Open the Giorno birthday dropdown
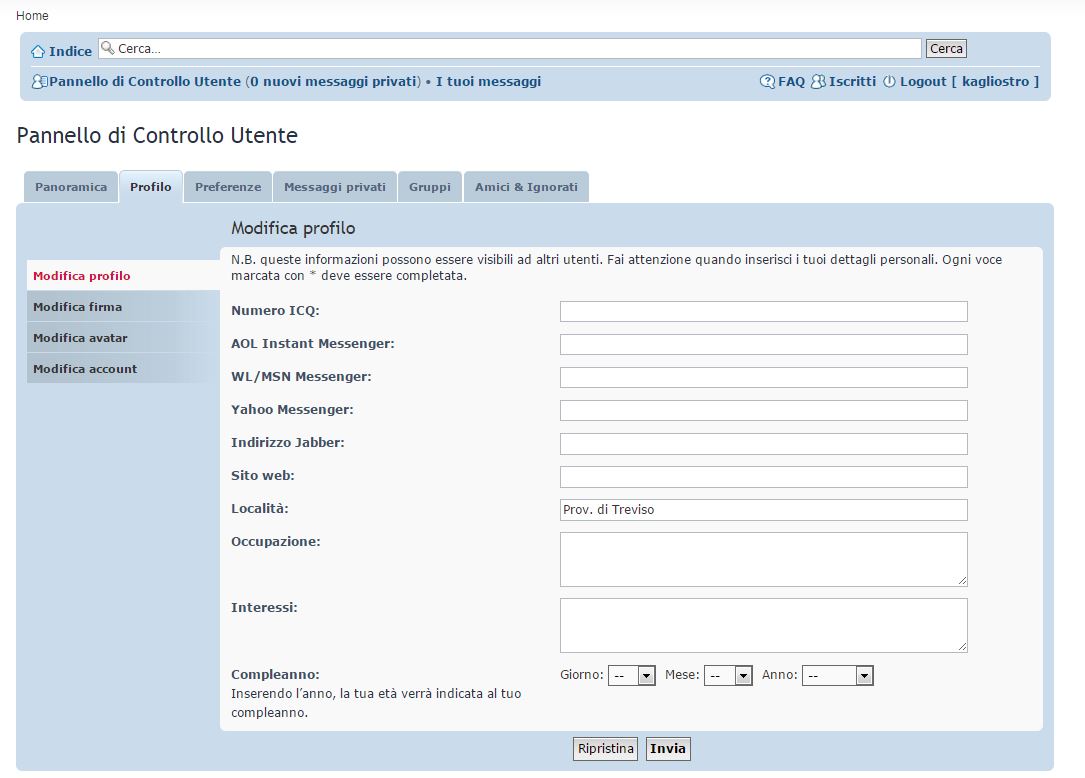 (632, 676)
